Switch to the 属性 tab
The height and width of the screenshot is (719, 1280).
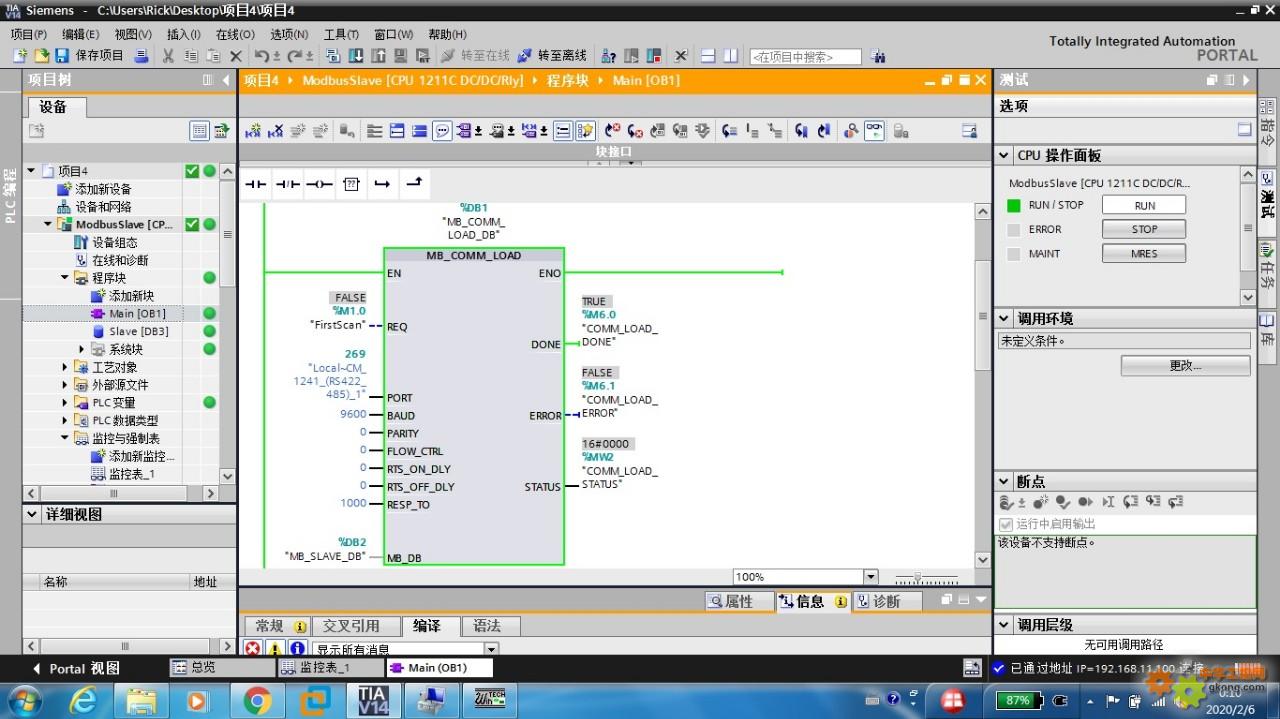click(x=739, y=601)
